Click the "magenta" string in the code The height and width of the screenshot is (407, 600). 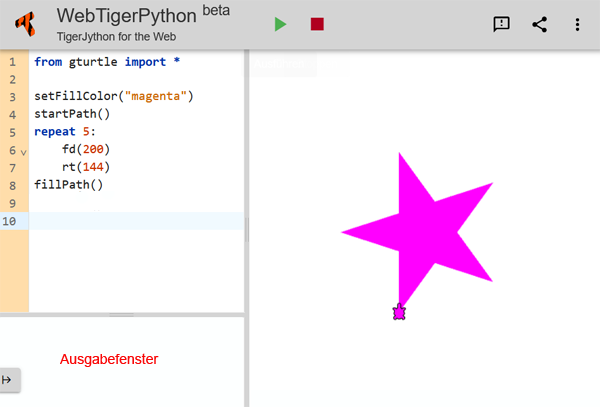point(155,97)
